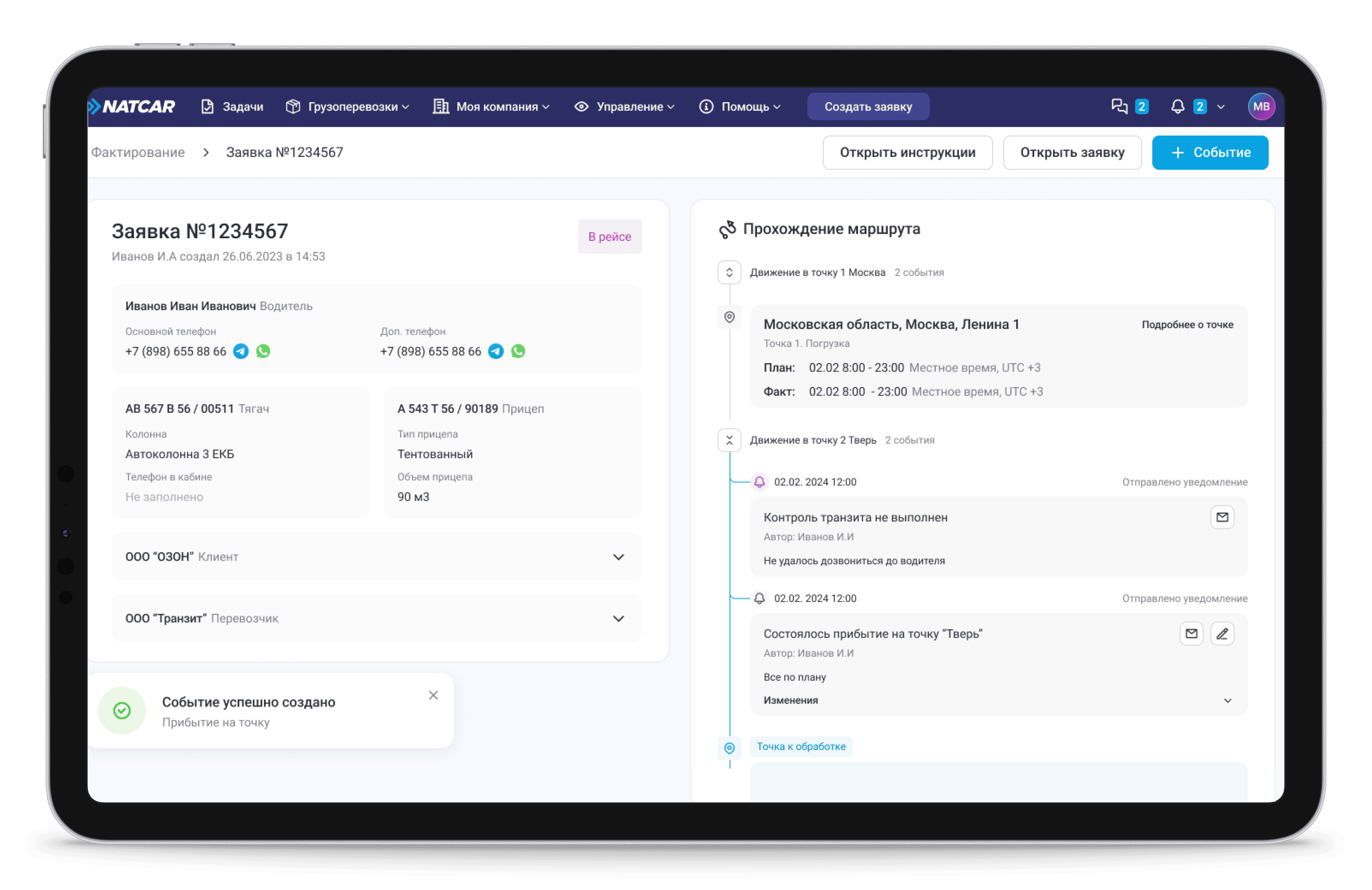
Task: Open WhatsApp for the main phone number
Action: pos(263,351)
